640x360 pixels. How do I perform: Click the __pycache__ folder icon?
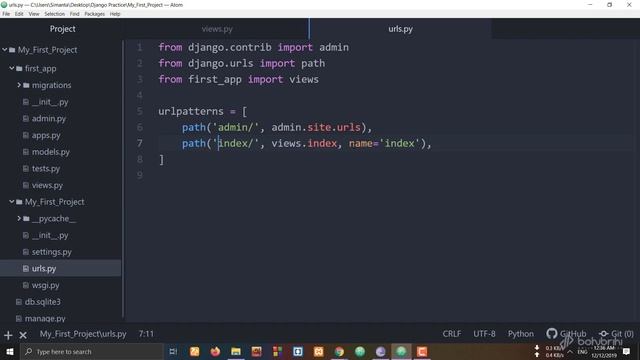27,218
